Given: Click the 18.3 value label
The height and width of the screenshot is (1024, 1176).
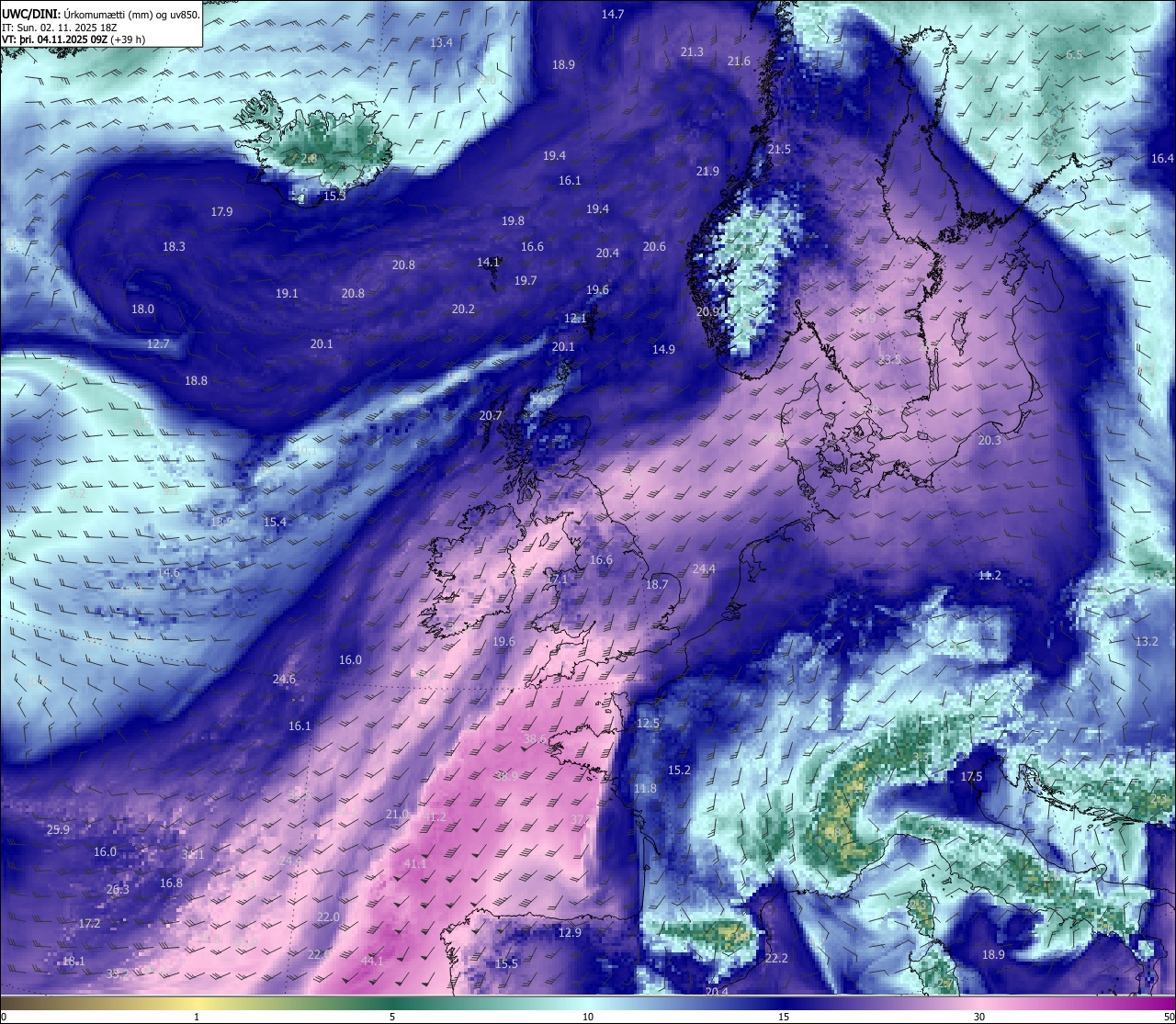Looking at the screenshot, I should [174, 246].
